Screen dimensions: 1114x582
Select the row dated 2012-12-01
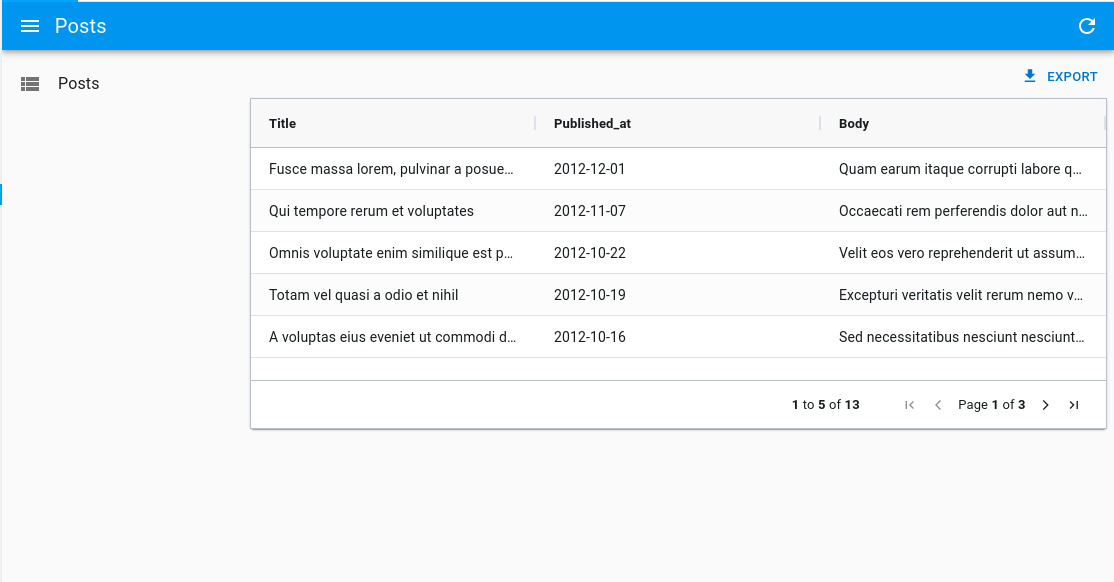point(590,169)
